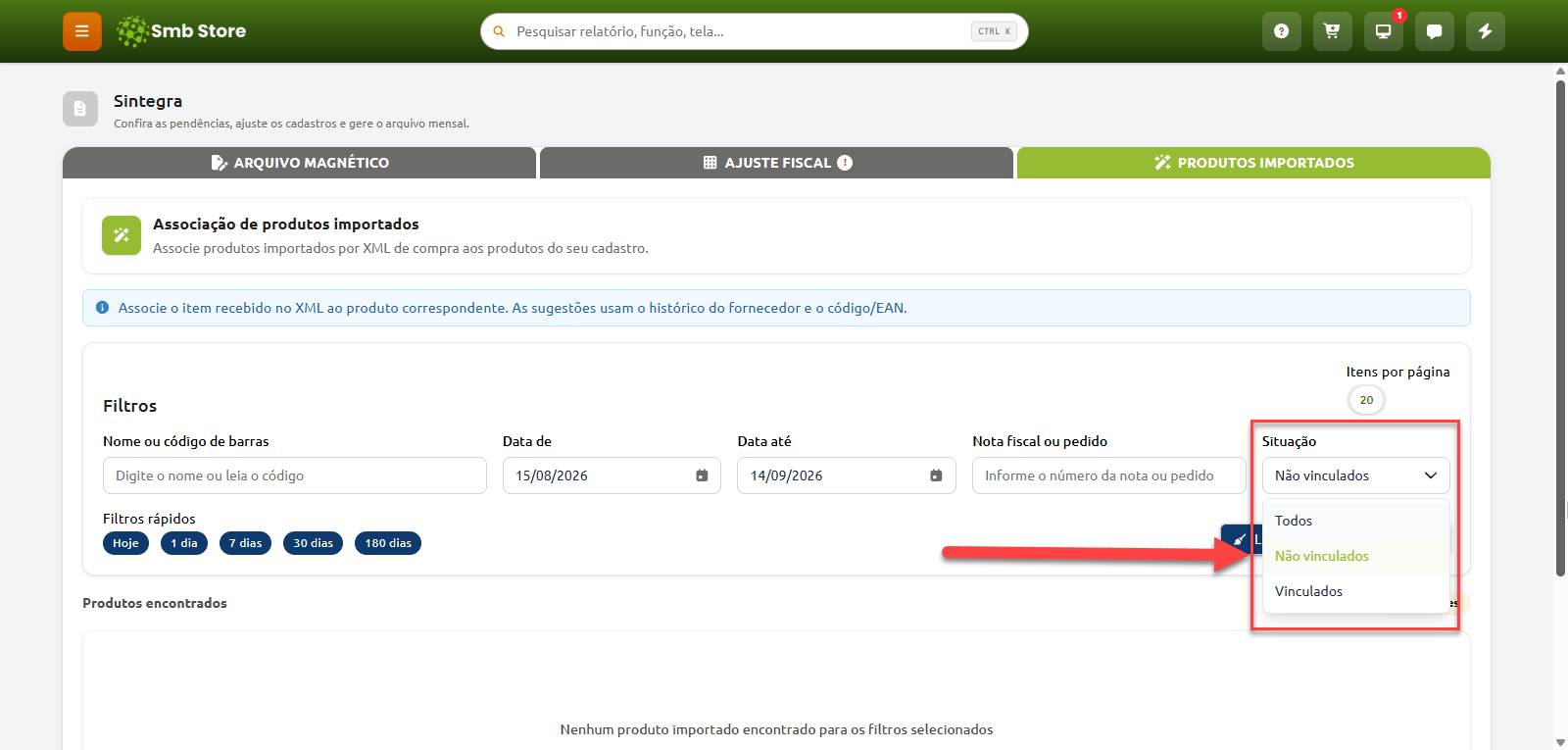Click Nenhum produto importado encontrado message
1568x750 pixels.
776,729
